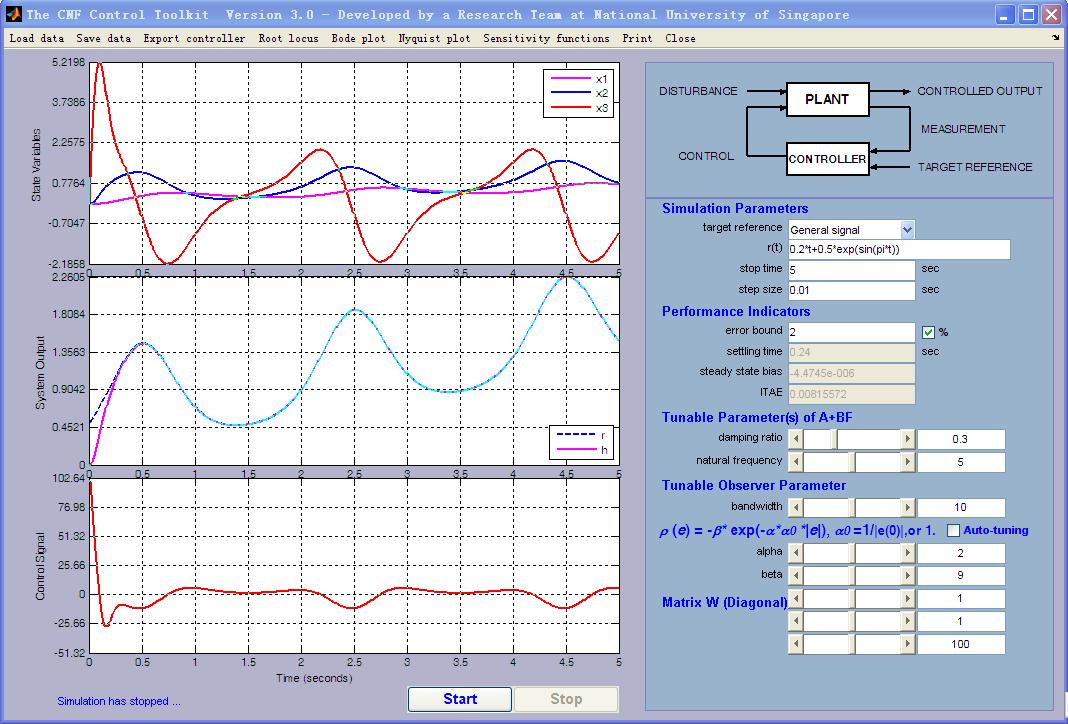1068x724 pixels.
Task: Increase bandwidth with right arrow
Action: [907, 507]
